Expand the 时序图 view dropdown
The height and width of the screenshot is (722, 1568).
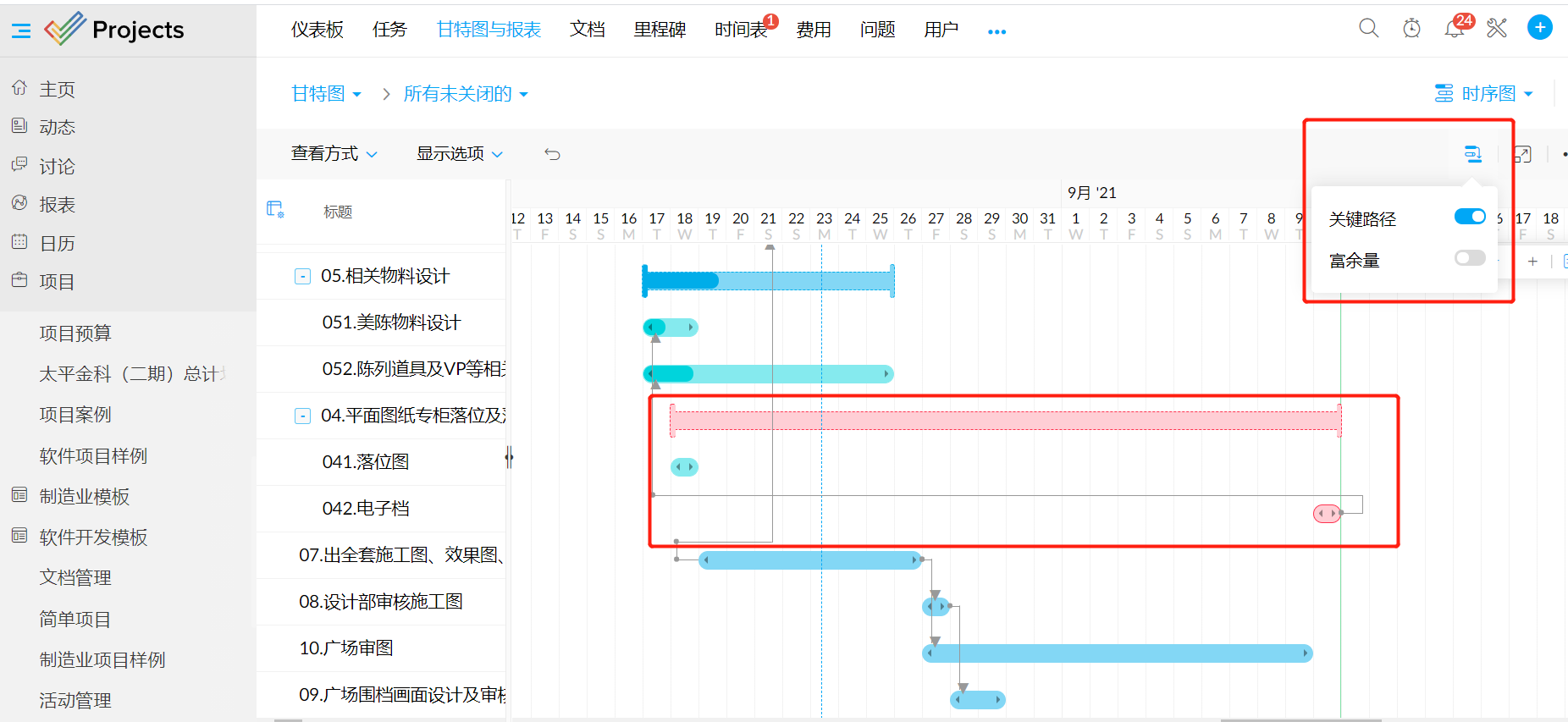coord(1484,94)
